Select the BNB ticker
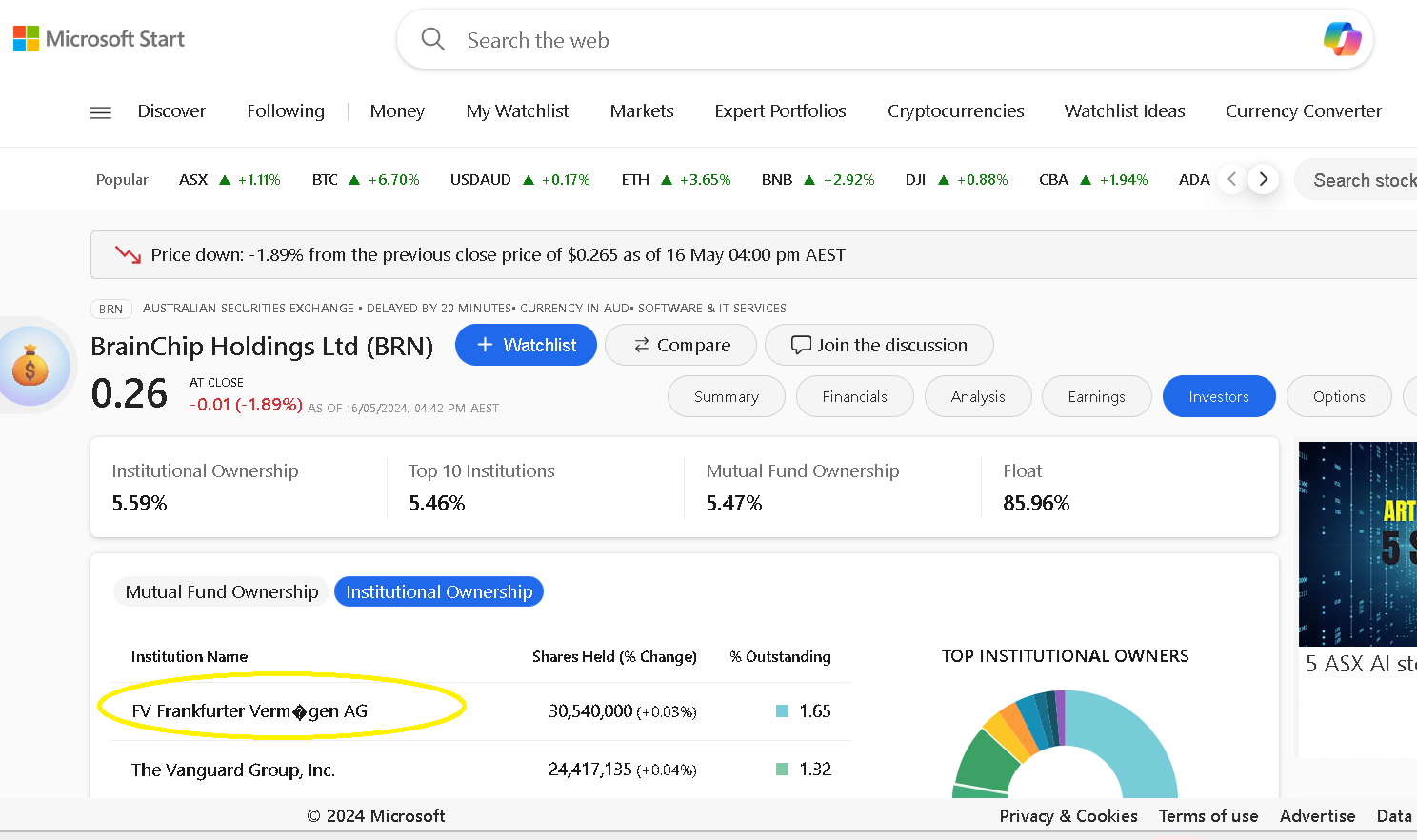Viewport: 1417px width, 840px height. (x=818, y=180)
